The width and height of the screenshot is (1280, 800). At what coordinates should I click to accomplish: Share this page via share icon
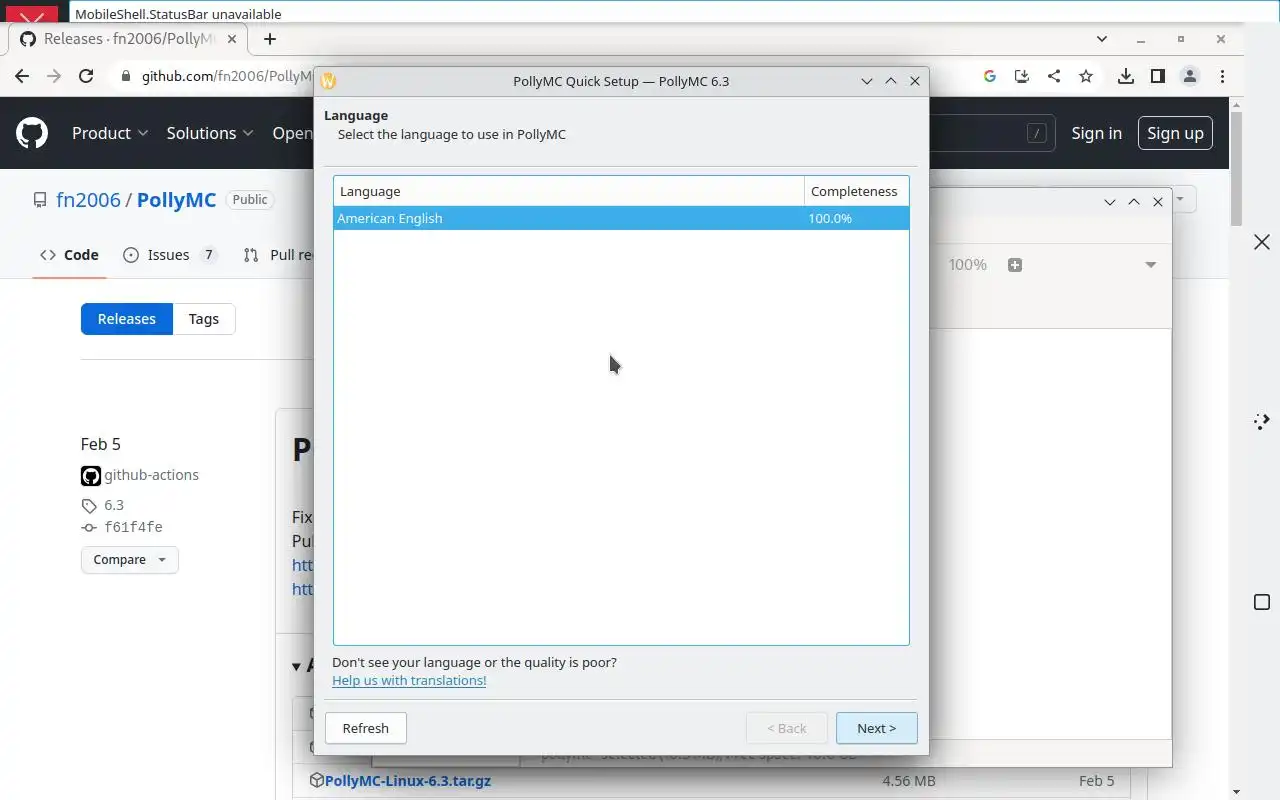click(1054, 76)
